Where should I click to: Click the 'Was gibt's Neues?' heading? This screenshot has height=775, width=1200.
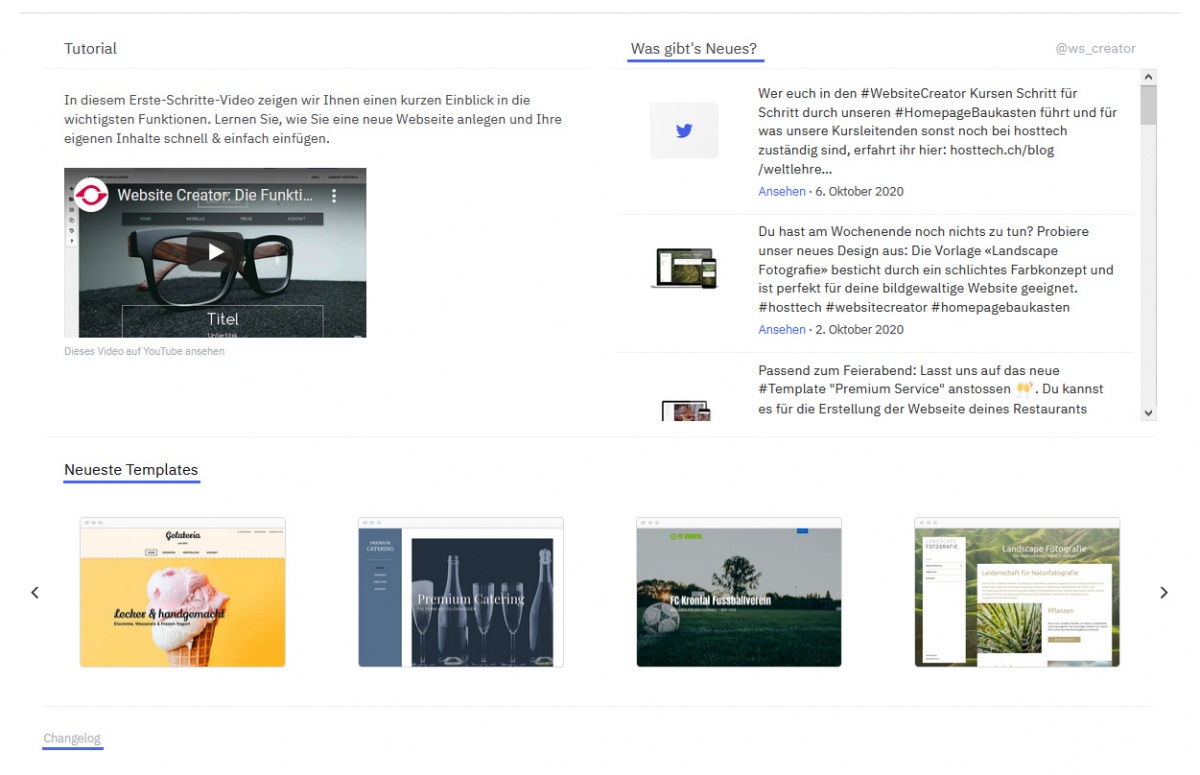[694, 48]
